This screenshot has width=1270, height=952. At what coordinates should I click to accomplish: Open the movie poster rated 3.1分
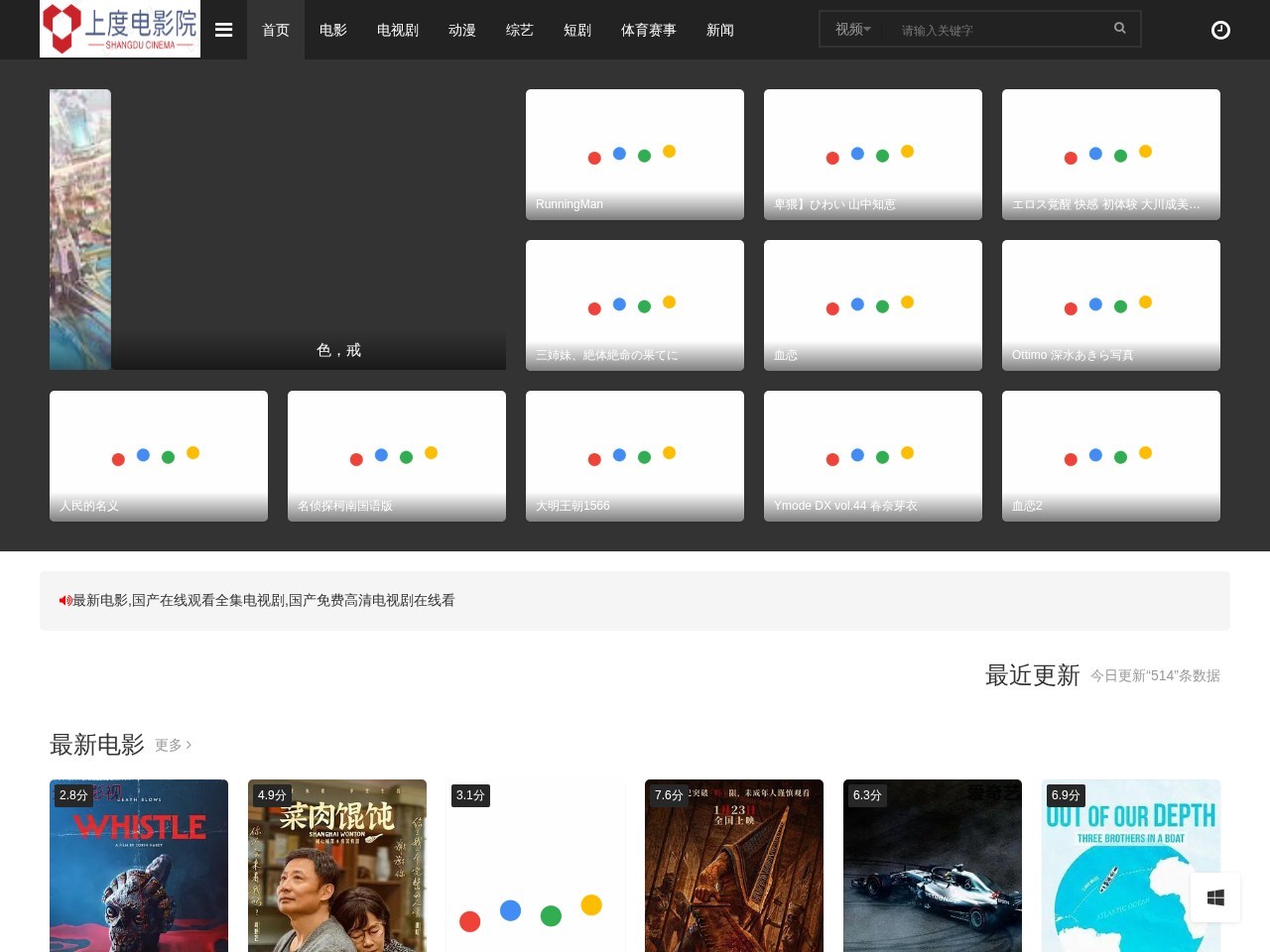536,866
